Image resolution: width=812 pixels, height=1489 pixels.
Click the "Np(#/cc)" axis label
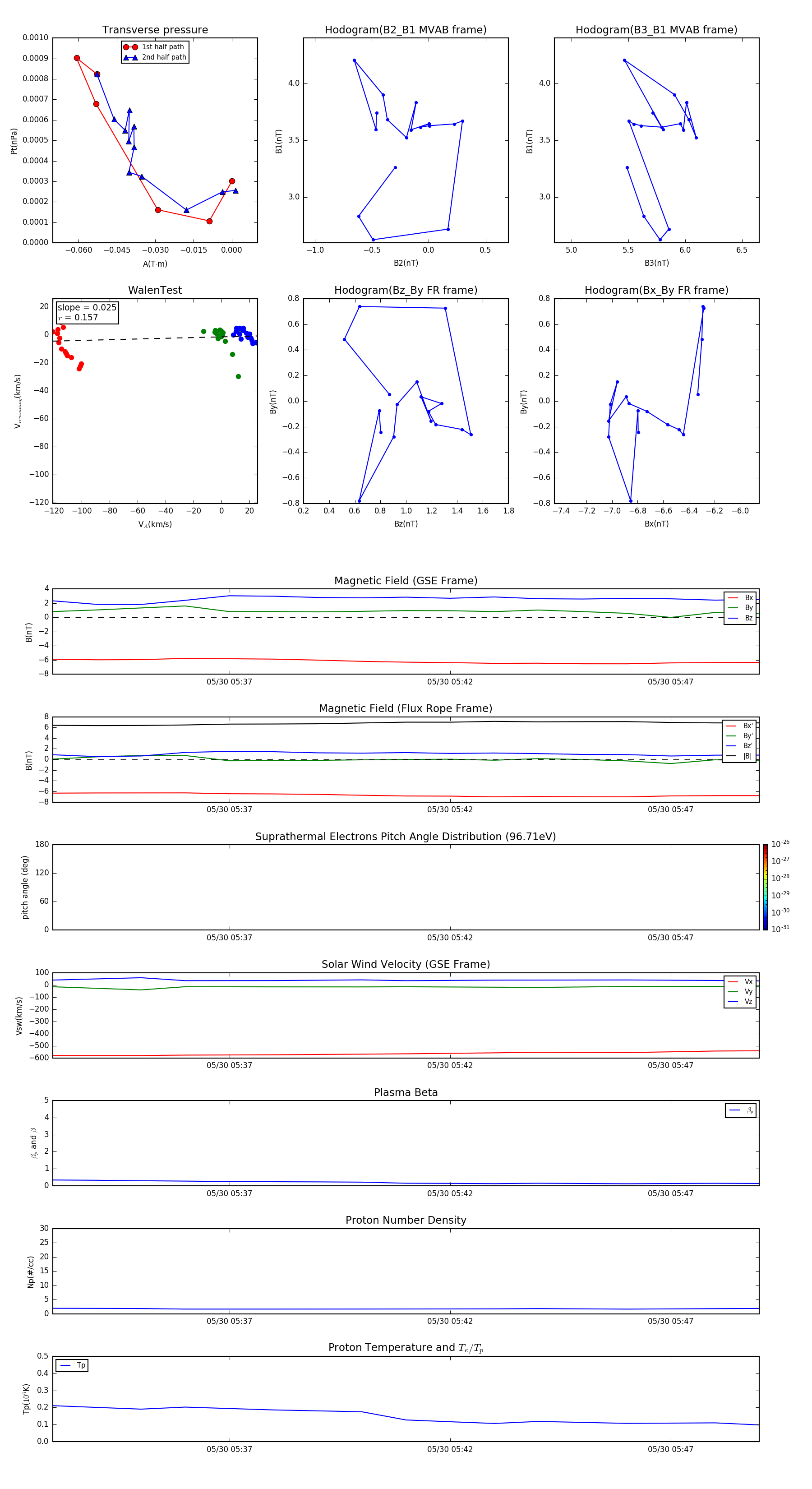tap(31, 1272)
